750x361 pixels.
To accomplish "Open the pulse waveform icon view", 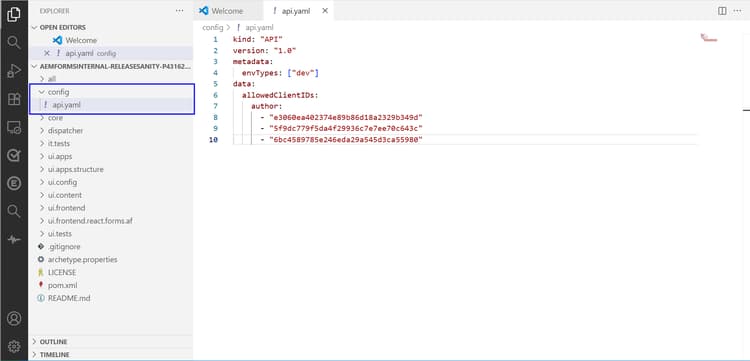I will tap(14, 240).
